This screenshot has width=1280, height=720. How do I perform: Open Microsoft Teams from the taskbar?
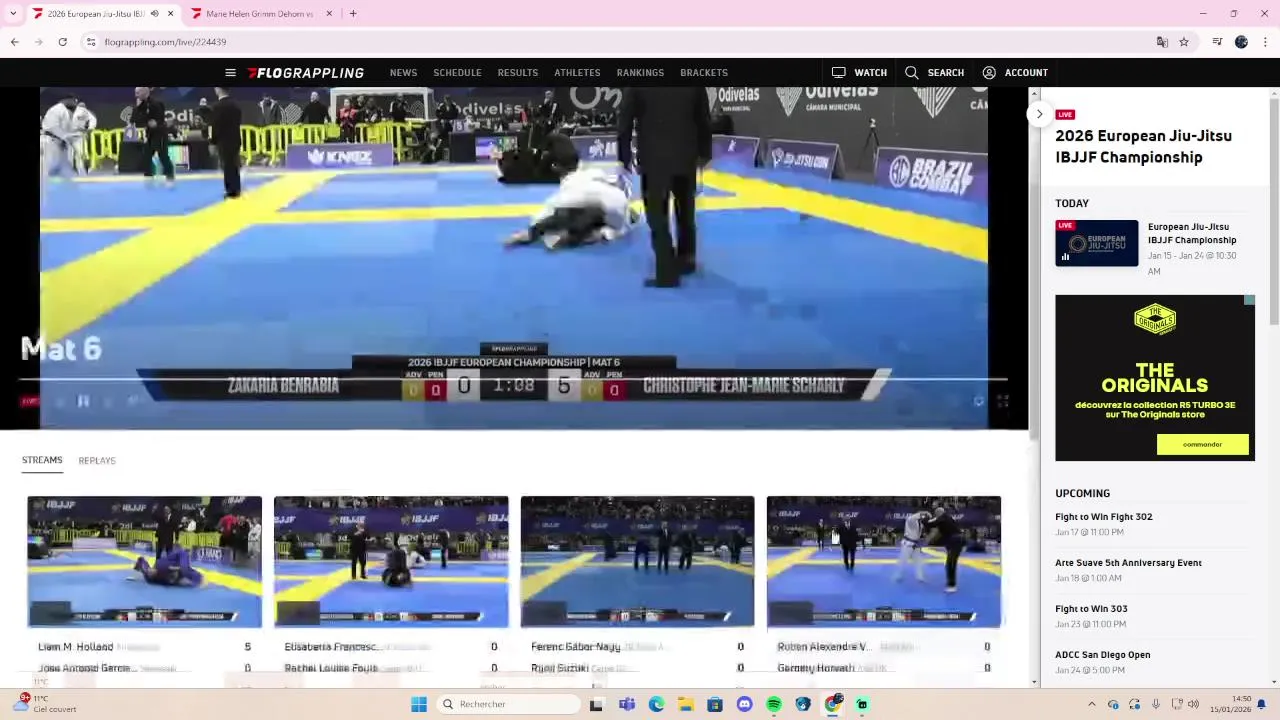(626, 704)
